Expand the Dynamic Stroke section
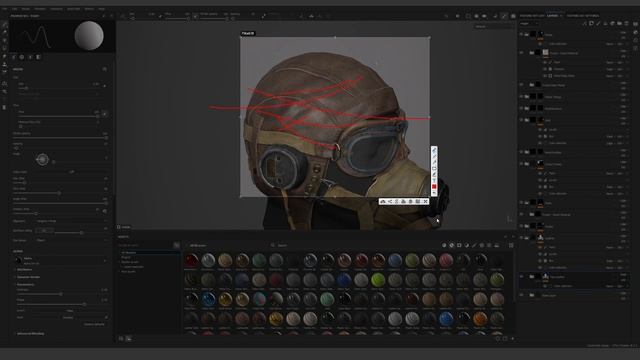This screenshot has height=360, width=640. (x=28, y=277)
